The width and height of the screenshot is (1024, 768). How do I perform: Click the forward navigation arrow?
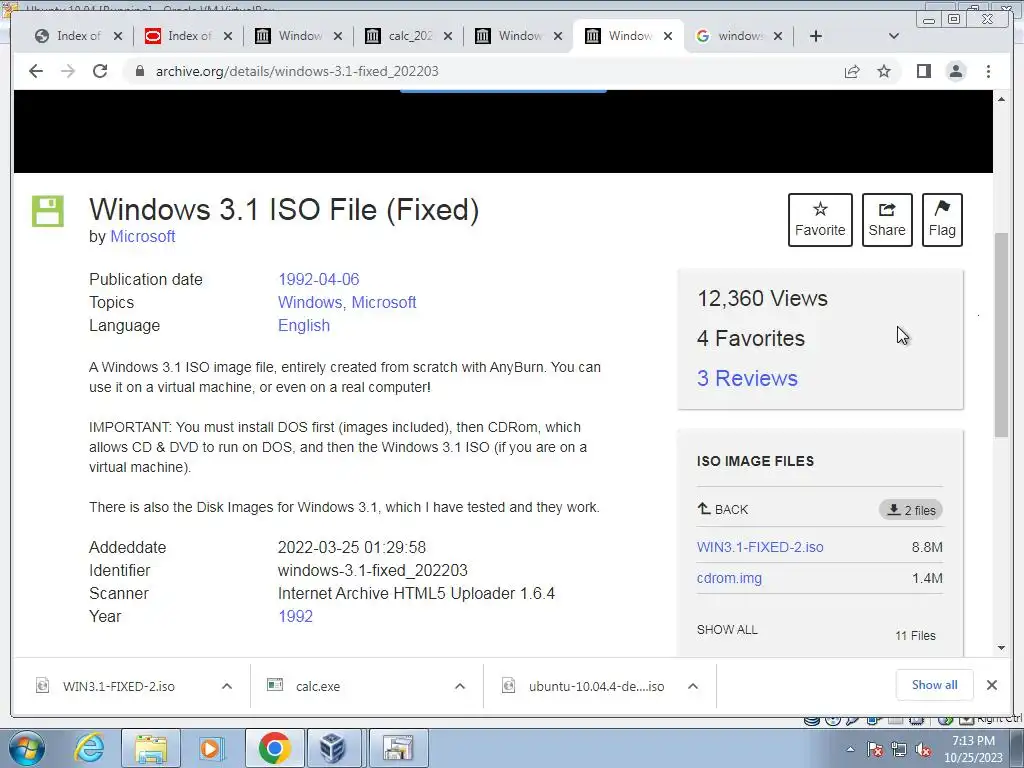tap(68, 71)
